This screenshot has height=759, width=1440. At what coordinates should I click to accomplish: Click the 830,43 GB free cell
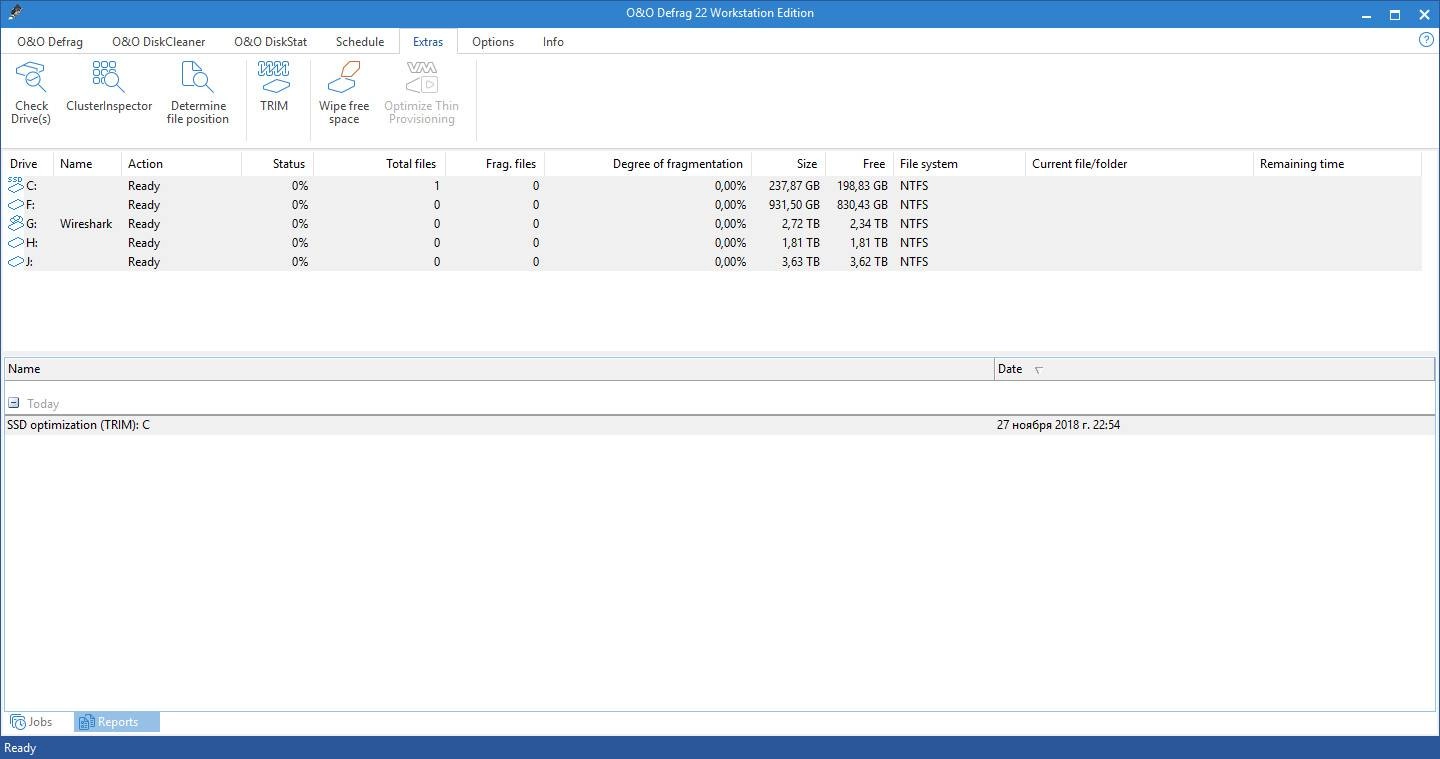(x=862, y=205)
